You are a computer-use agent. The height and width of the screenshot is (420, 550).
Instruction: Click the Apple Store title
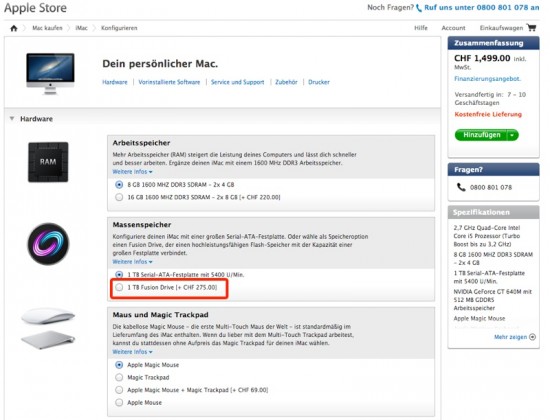click(35, 8)
